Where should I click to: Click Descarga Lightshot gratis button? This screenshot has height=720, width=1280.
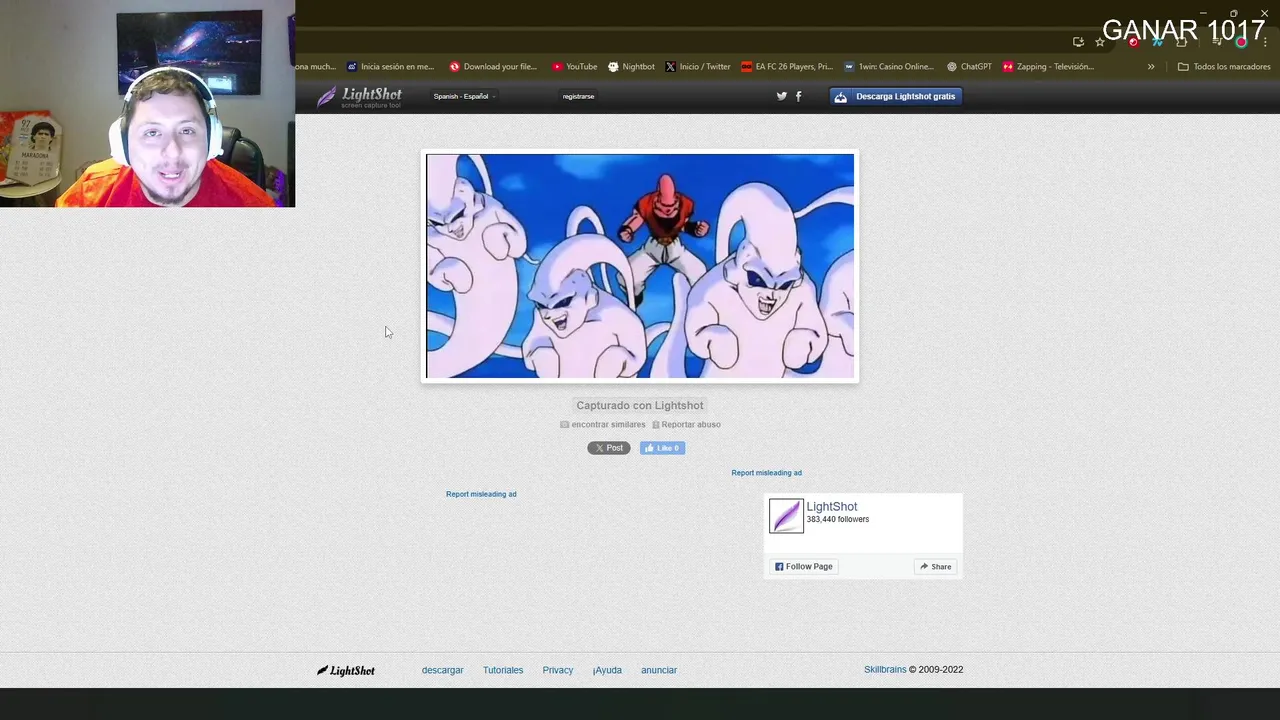pyautogui.click(x=895, y=96)
